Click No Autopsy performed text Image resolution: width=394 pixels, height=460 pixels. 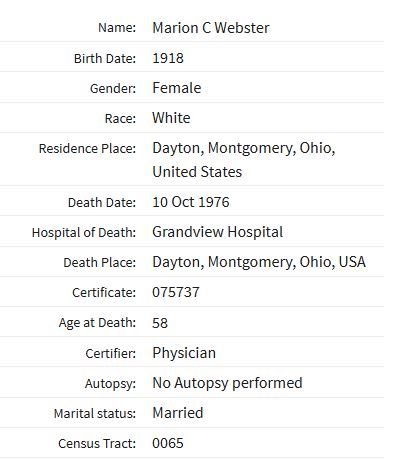[x=227, y=383]
